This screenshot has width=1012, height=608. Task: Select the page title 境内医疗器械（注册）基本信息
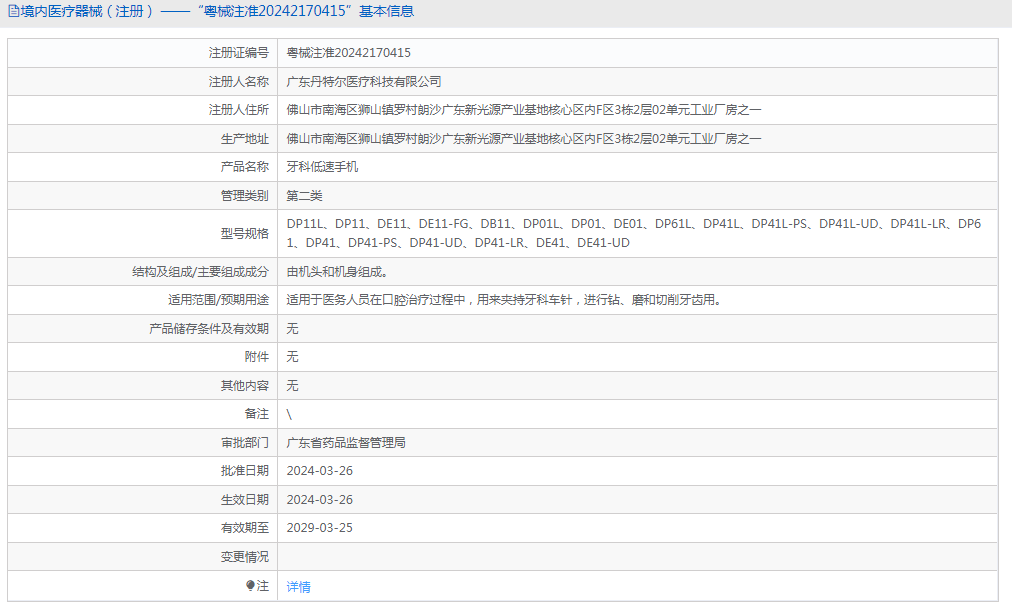tap(217, 11)
